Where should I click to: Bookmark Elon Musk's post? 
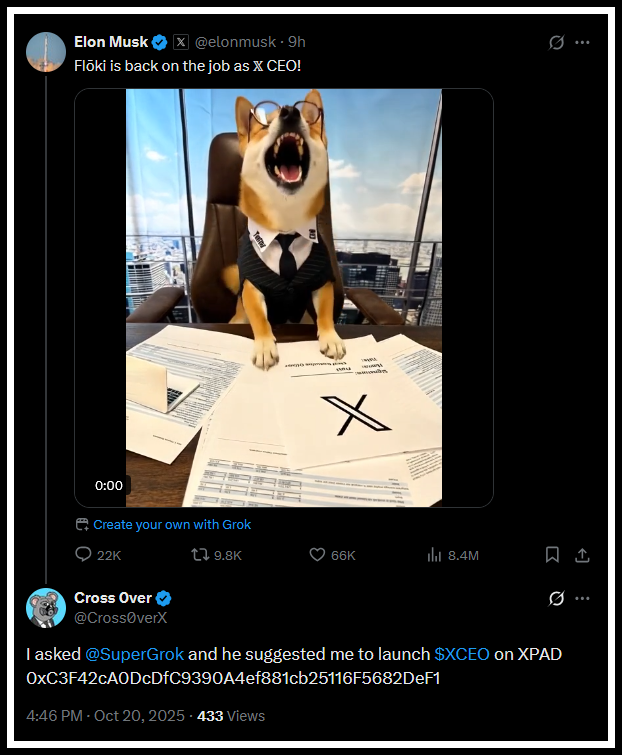coord(552,555)
